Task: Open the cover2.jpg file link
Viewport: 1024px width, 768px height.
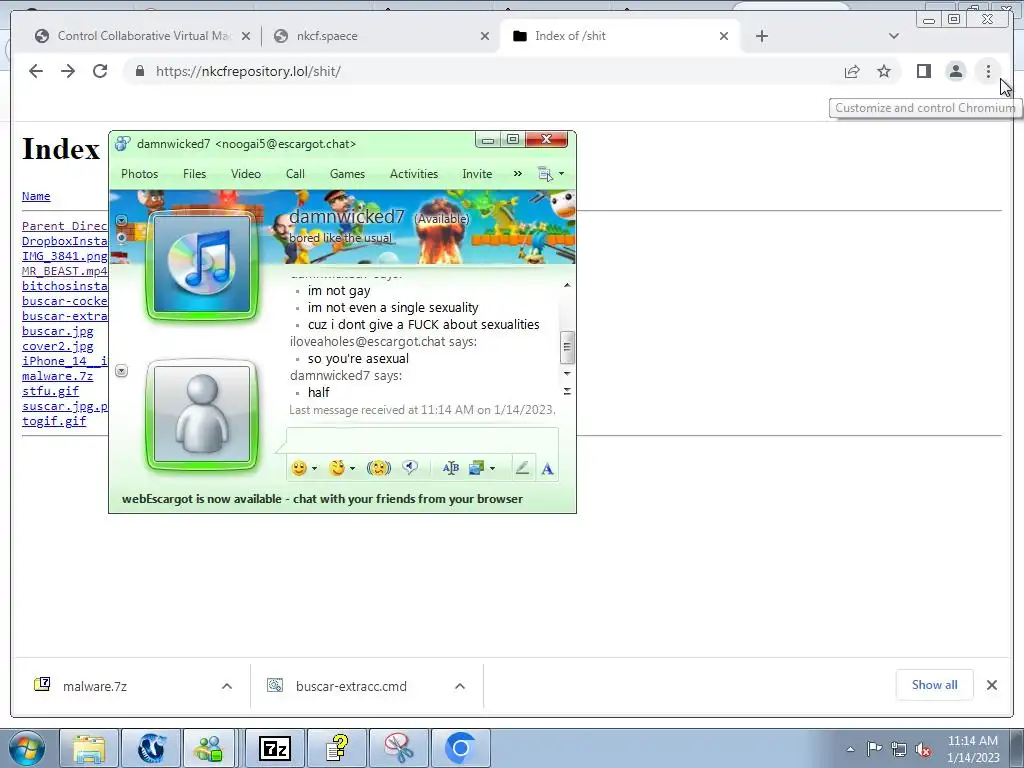Action: 57,346
